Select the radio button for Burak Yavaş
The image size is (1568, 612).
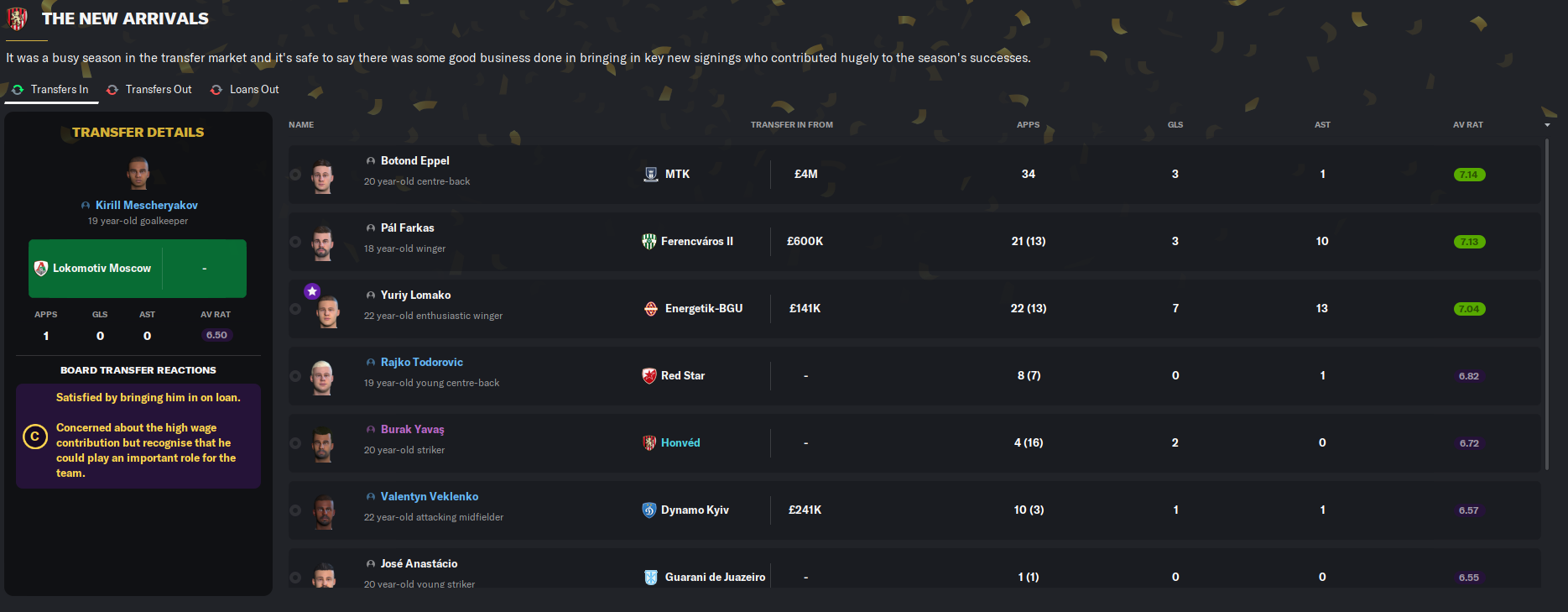pyautogui.click(x=295, y=443)
